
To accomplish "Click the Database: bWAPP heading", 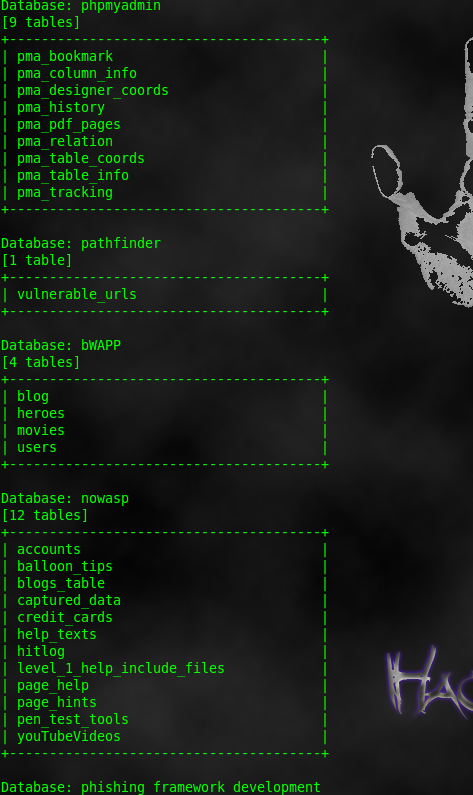I will (61, 345).
